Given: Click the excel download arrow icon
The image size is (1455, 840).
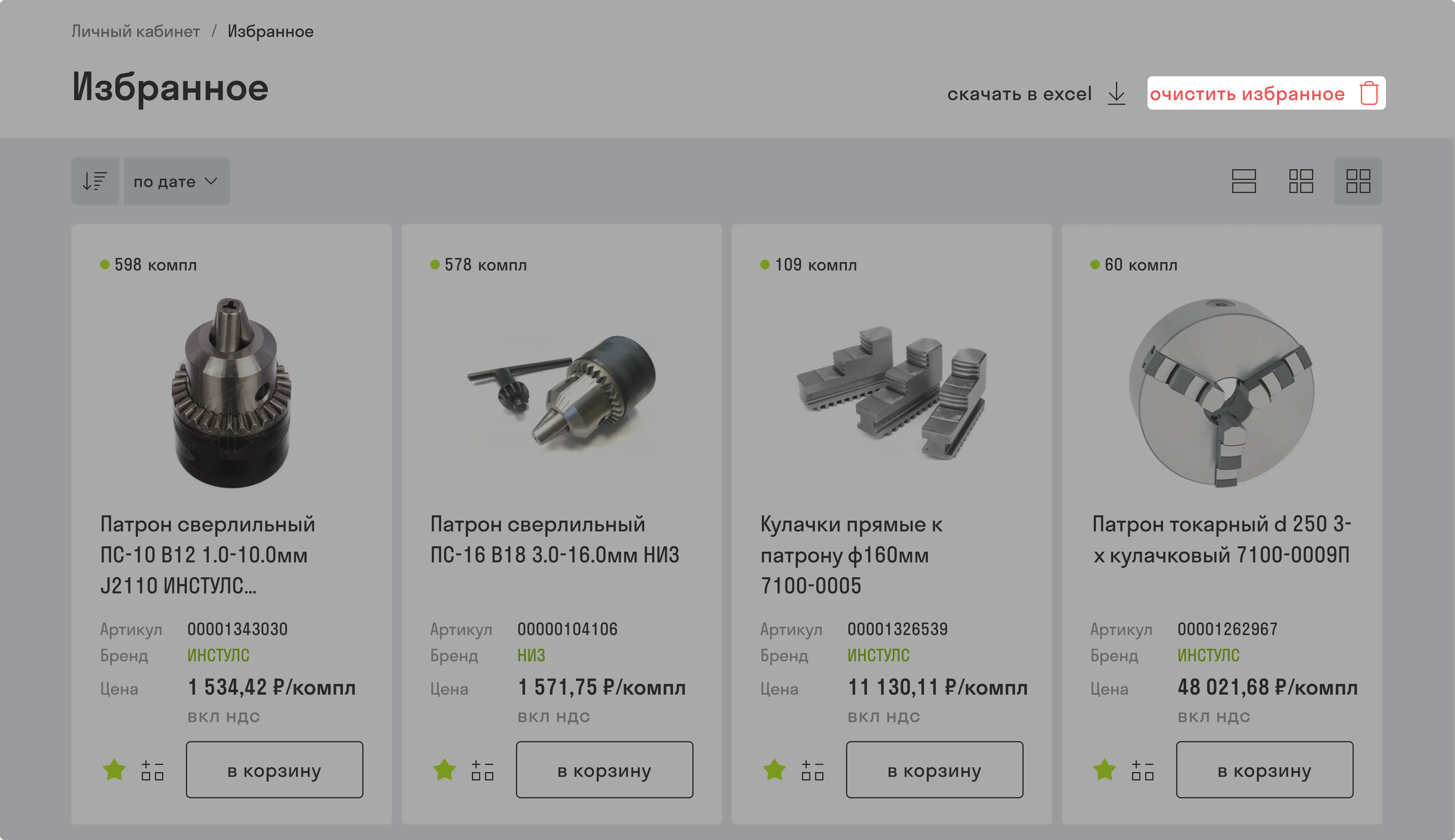Looking at the screenshot, I should 1116,94.
